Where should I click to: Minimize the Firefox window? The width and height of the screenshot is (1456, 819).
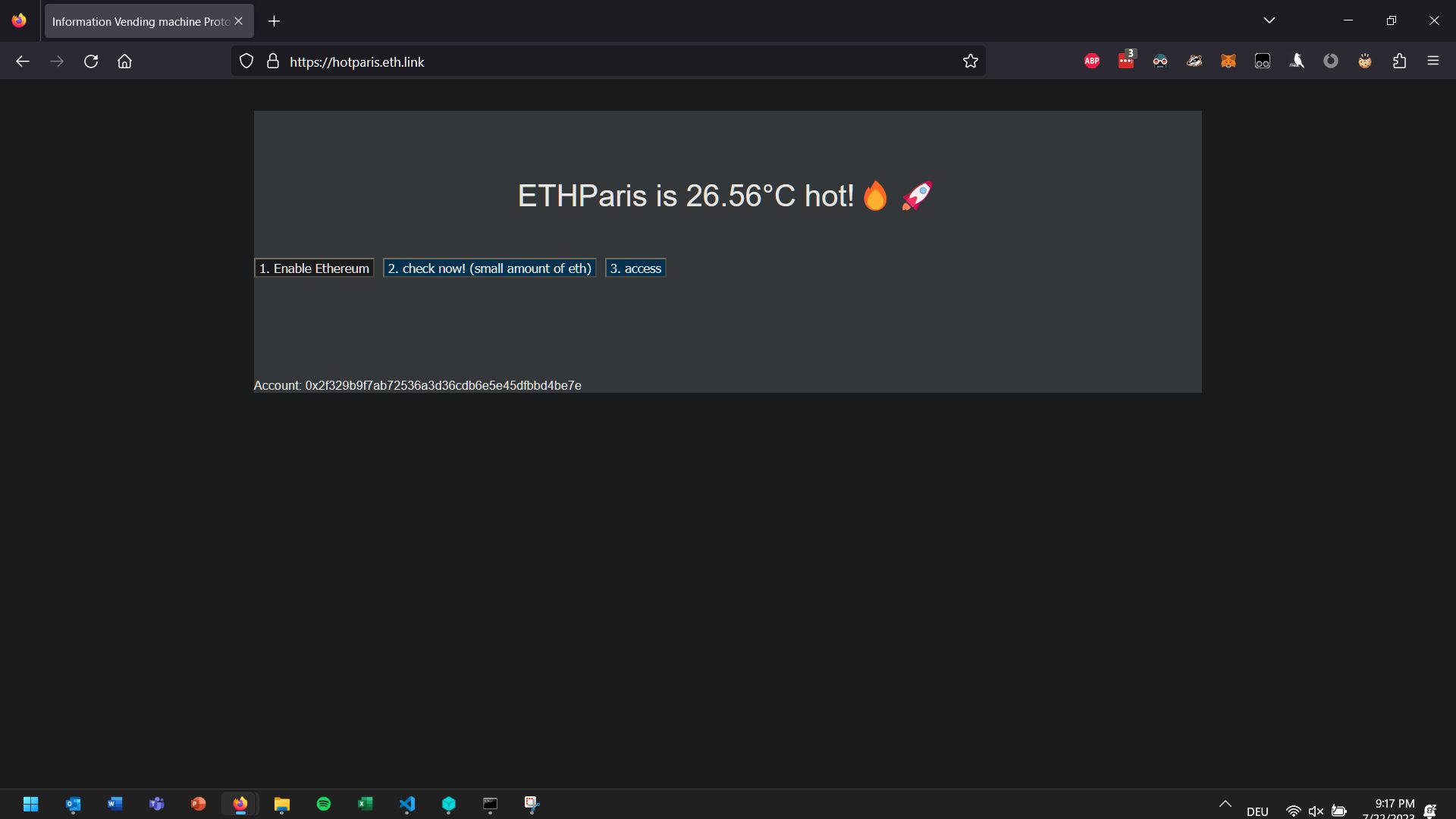[x=1348, y=20]
